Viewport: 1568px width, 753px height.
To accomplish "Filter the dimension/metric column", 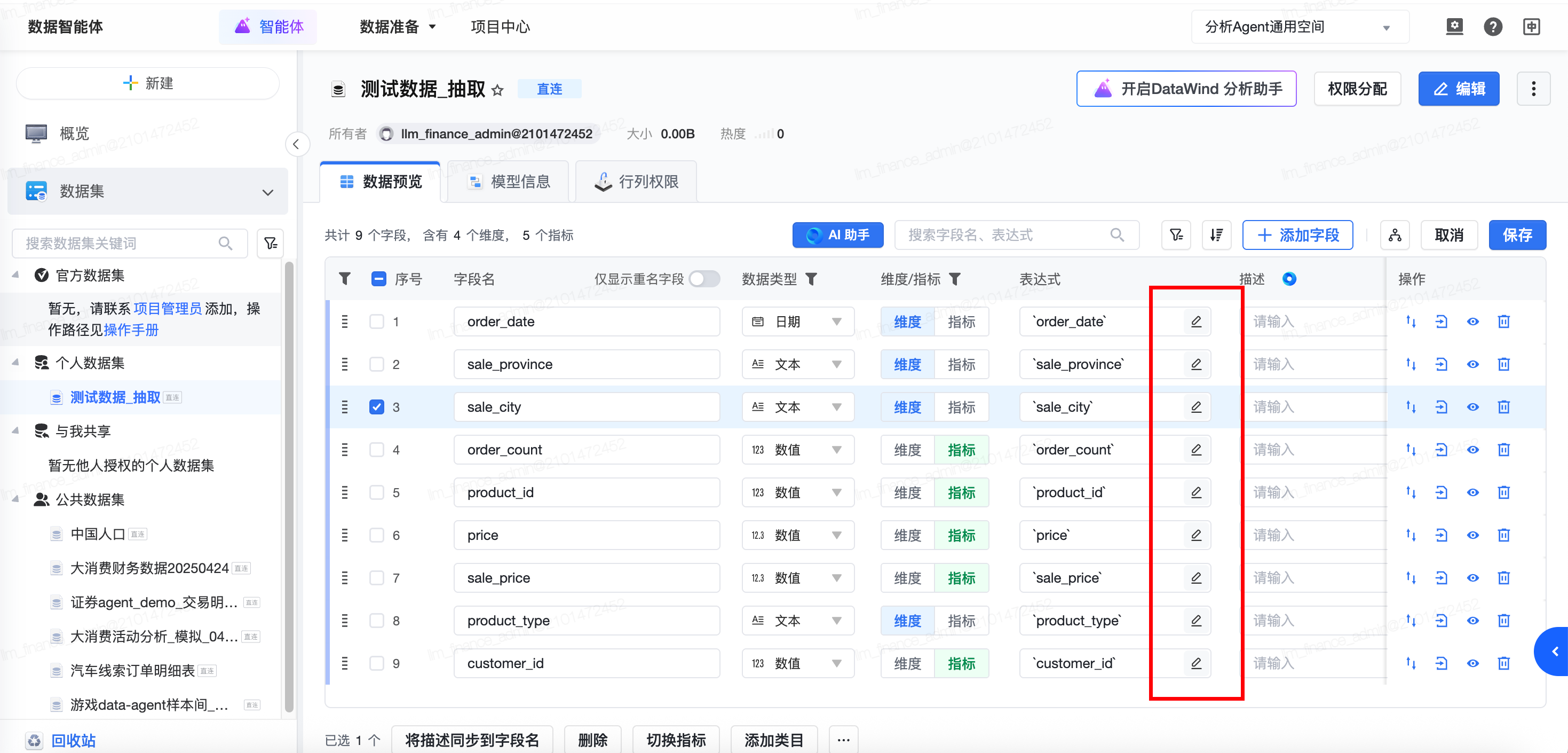I will (x=955, y=278).
